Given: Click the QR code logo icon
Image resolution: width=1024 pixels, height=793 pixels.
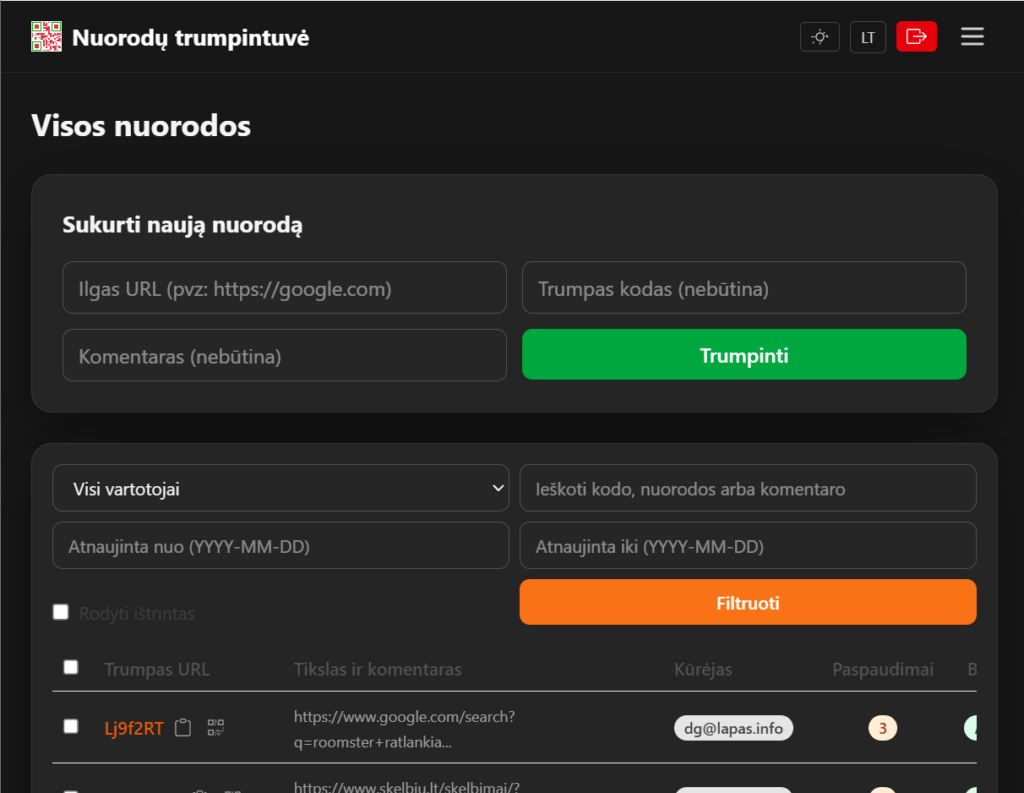Looking at the screenshot, I should point(46,37).
